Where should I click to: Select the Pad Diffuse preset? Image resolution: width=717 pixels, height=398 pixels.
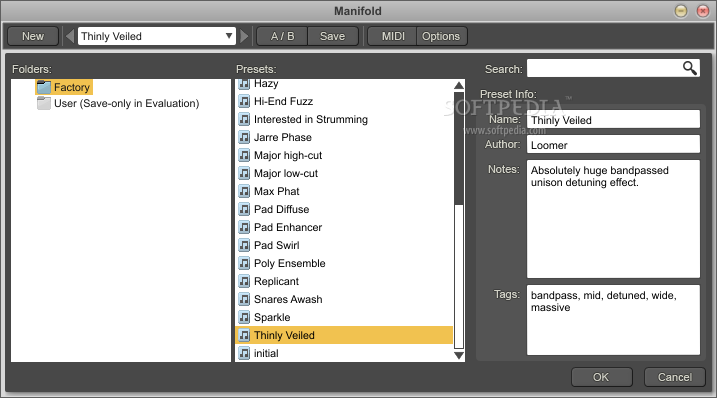(344, 209)
